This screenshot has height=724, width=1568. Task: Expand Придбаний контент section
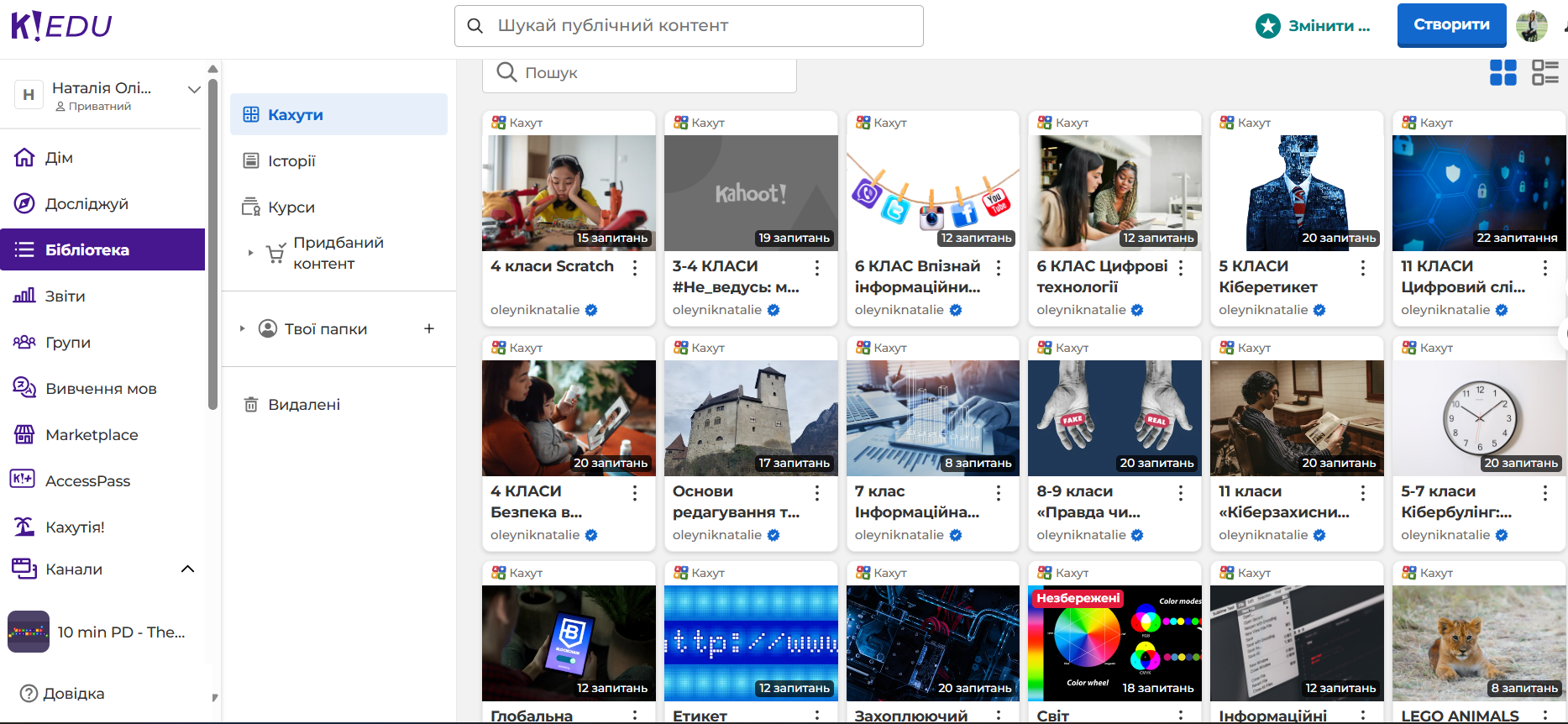pos(250,253)
